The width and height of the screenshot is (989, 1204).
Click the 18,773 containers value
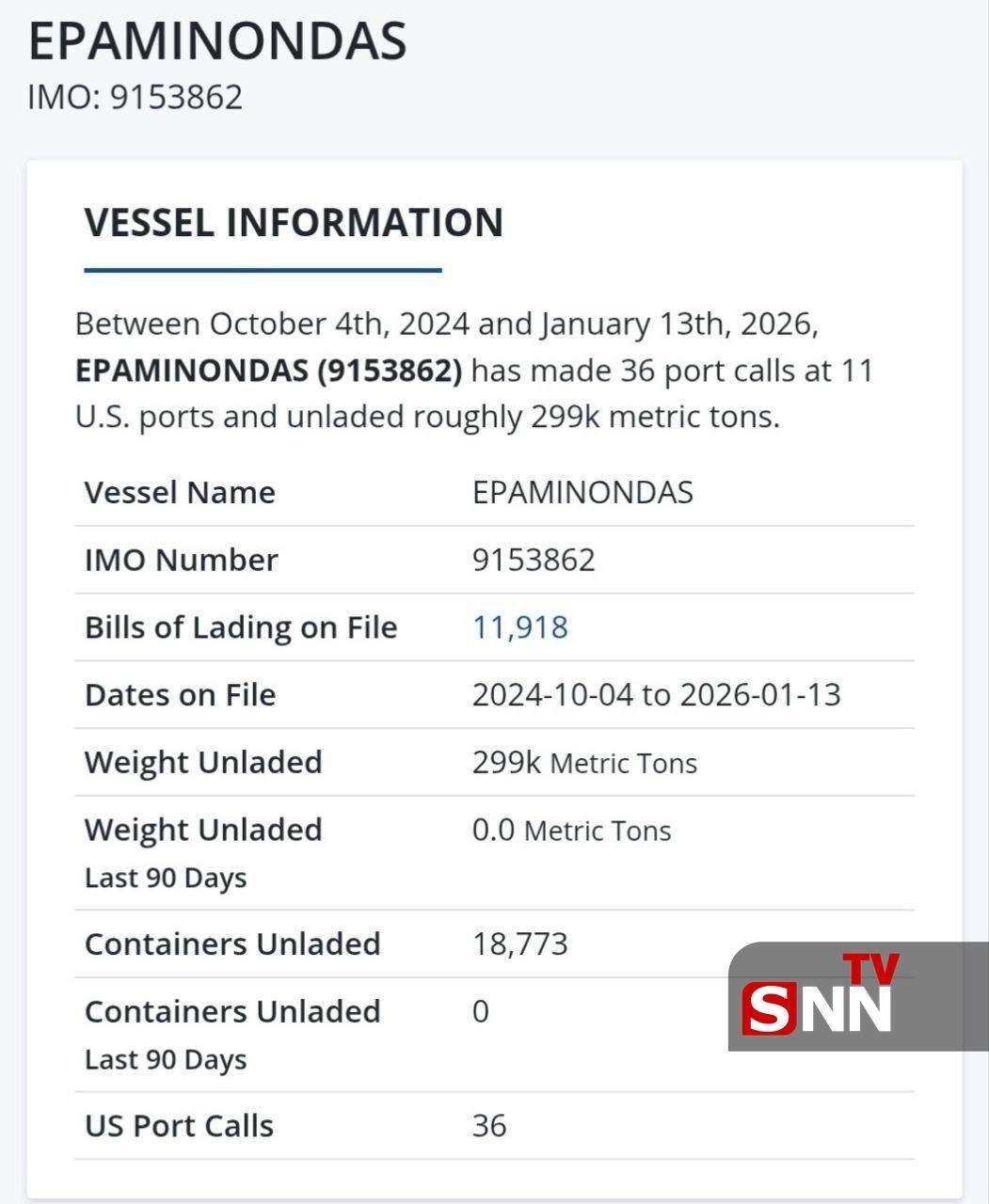[519, 944]
